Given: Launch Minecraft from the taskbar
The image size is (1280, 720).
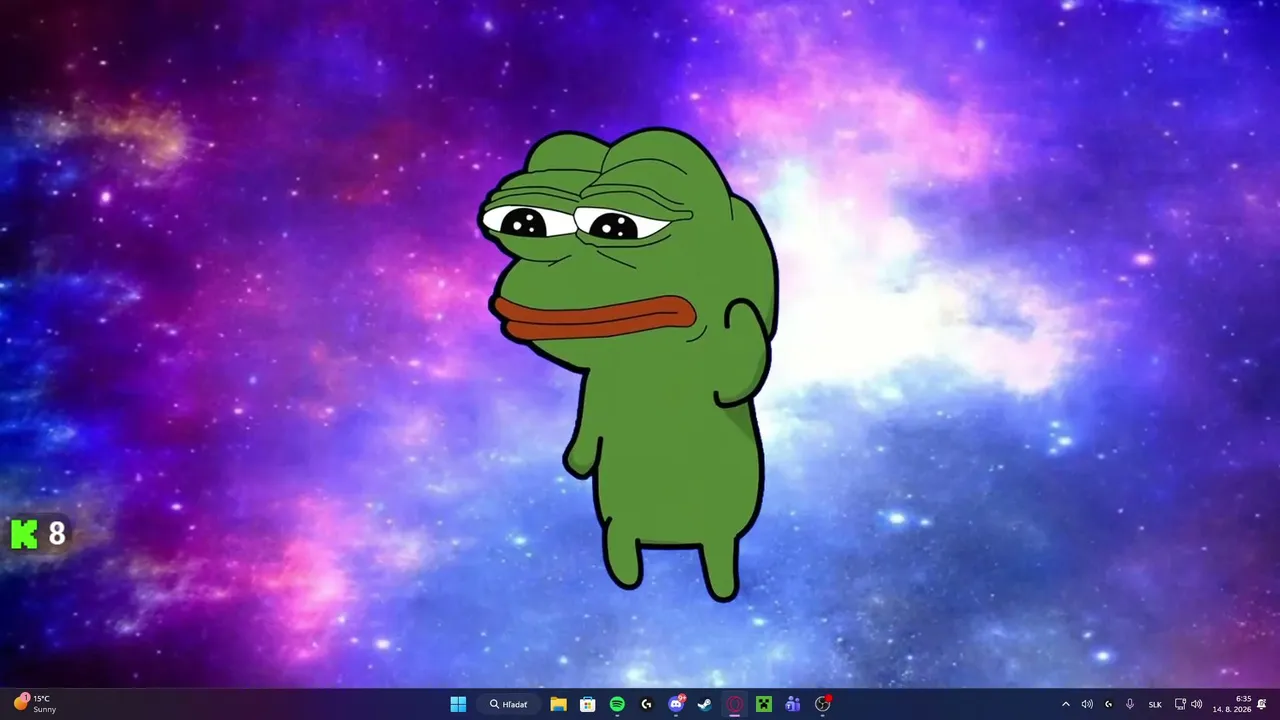Looking at the screenshot, I should coord(764,704).
